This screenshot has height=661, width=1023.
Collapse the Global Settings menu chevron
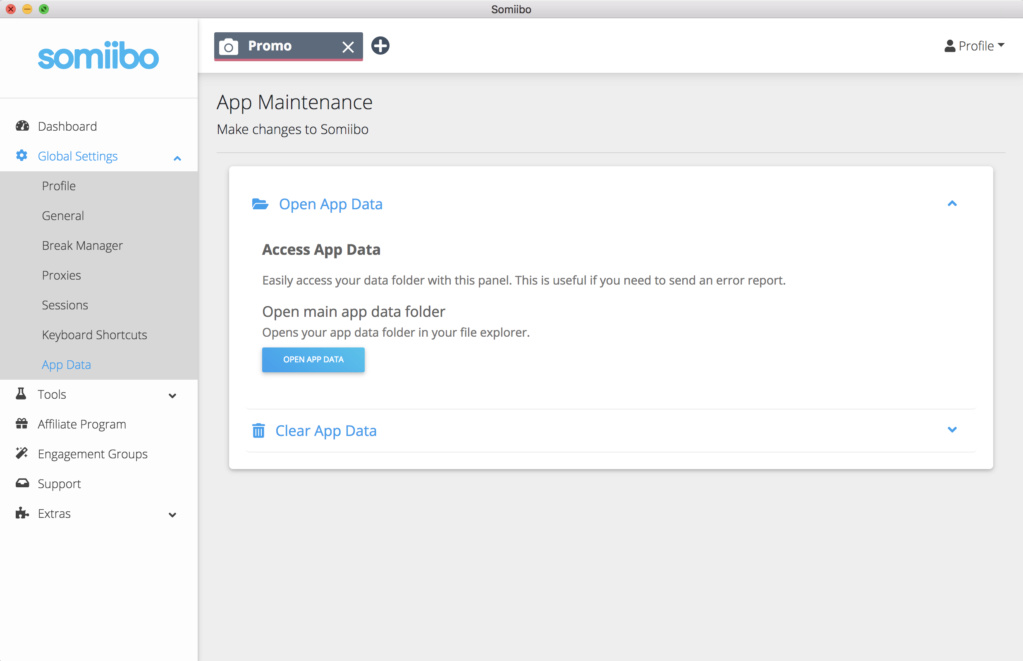177,158
